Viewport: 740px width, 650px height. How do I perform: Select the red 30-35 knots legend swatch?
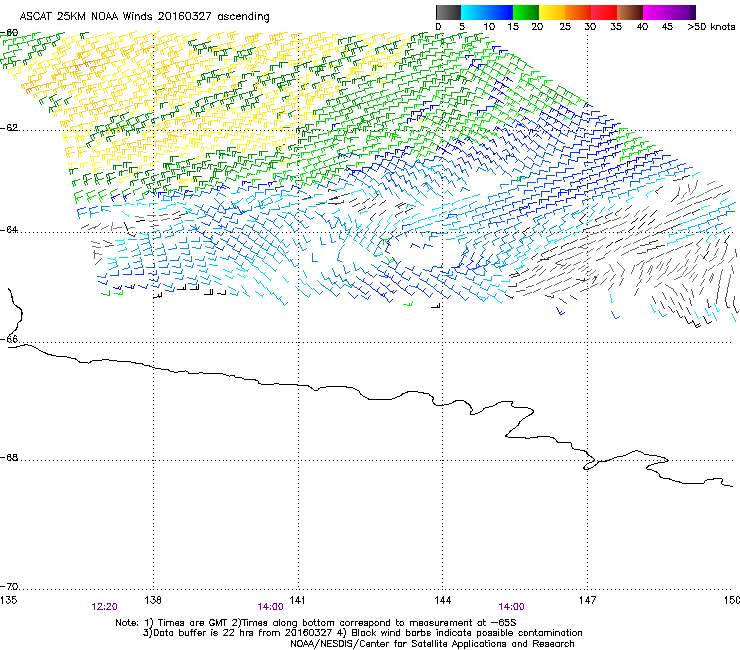(x=604, y=12)
